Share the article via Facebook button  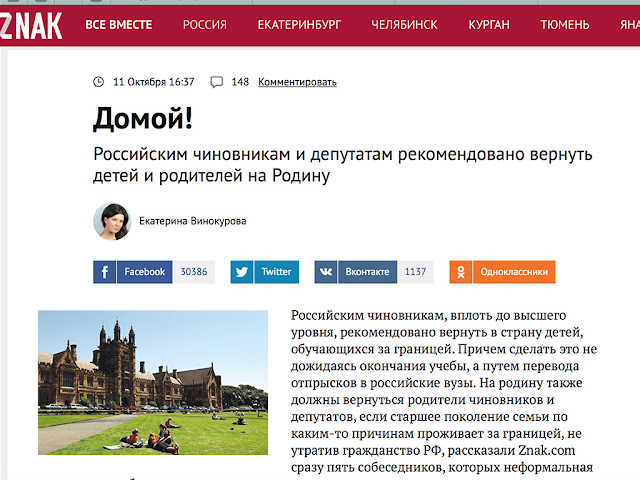tap(144, 272)
